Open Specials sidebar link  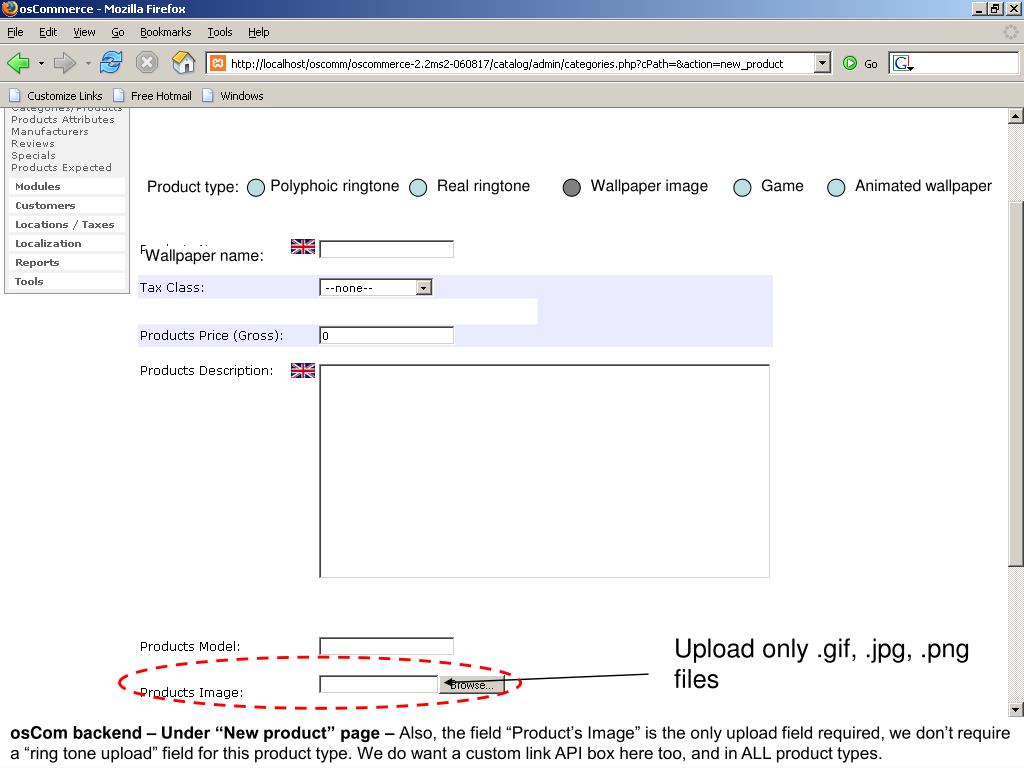pos(33,155)
